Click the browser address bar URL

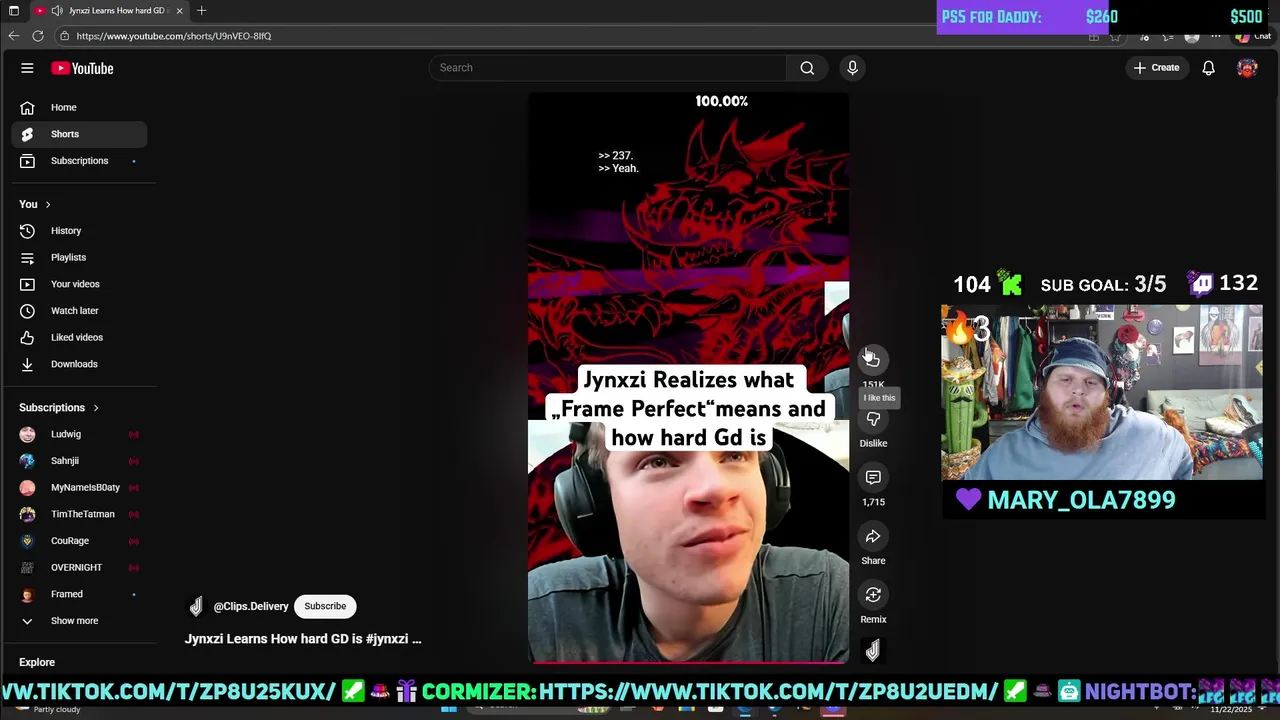pos(173,36)
